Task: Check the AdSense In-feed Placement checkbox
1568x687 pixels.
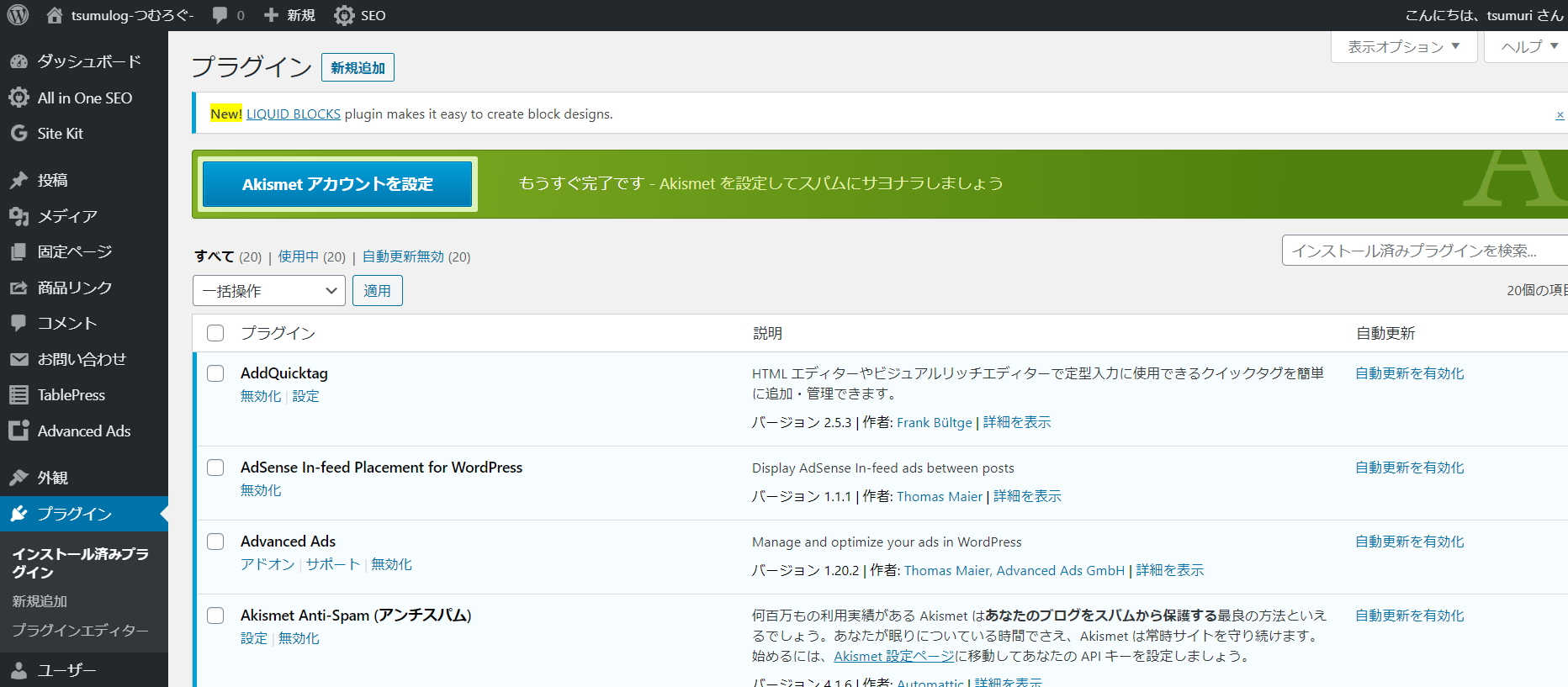Action: point(215,468)
